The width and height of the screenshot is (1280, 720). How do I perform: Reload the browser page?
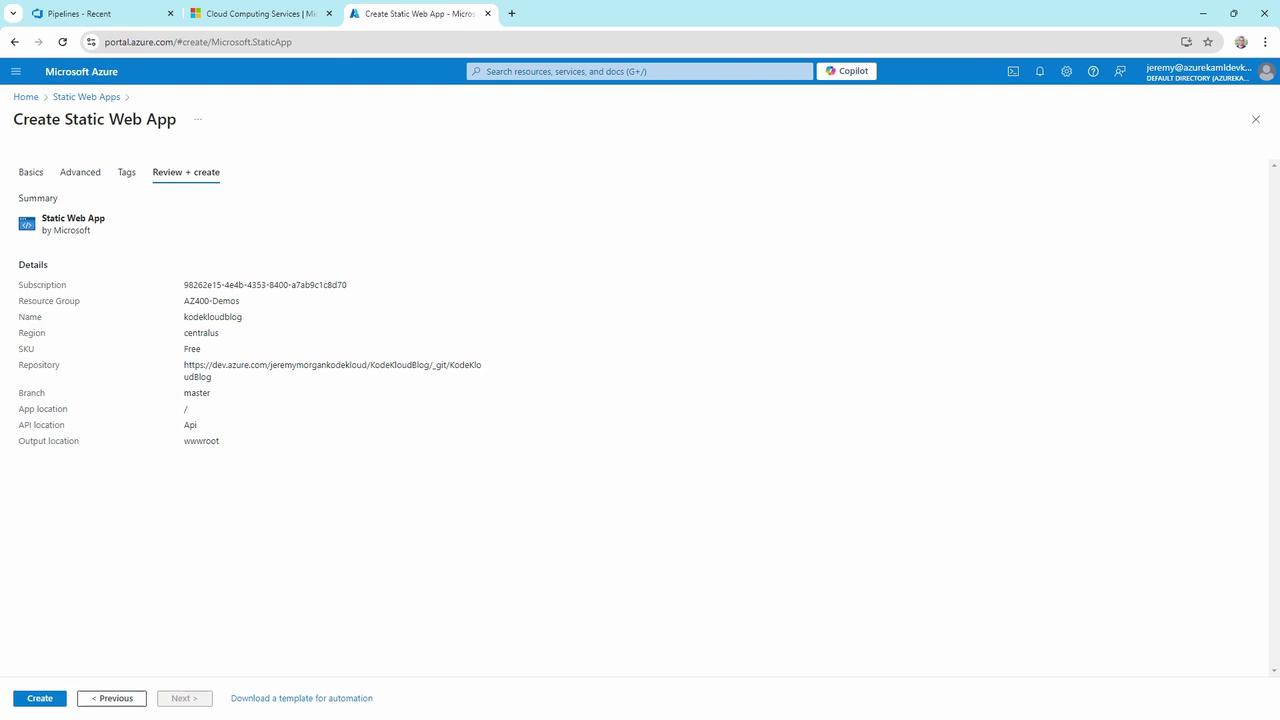62,42
